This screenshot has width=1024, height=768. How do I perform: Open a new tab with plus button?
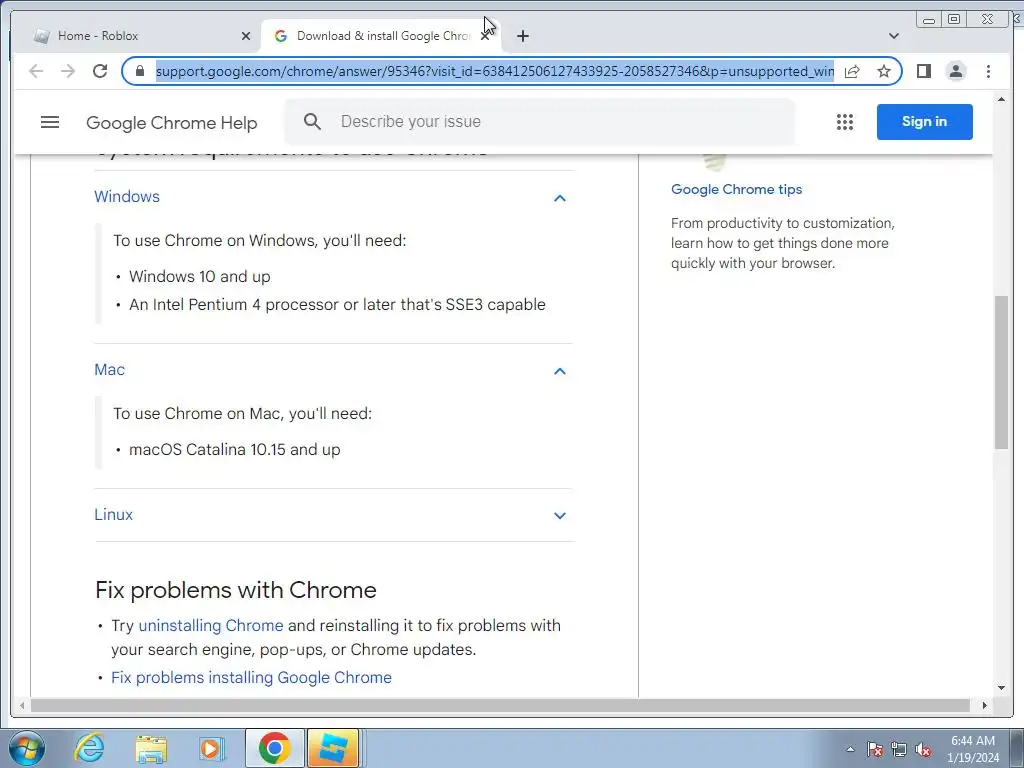pyautogui.click(x=522, y=36)
